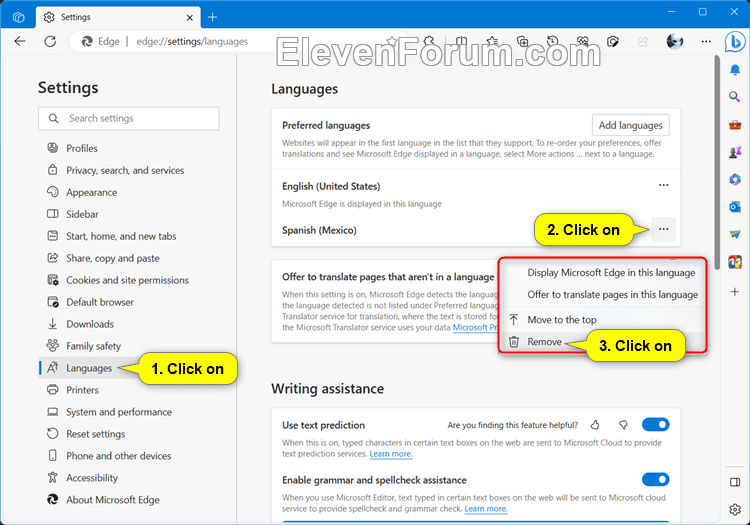Open the Outlook sidebar icon

click(x=735, y=207)
